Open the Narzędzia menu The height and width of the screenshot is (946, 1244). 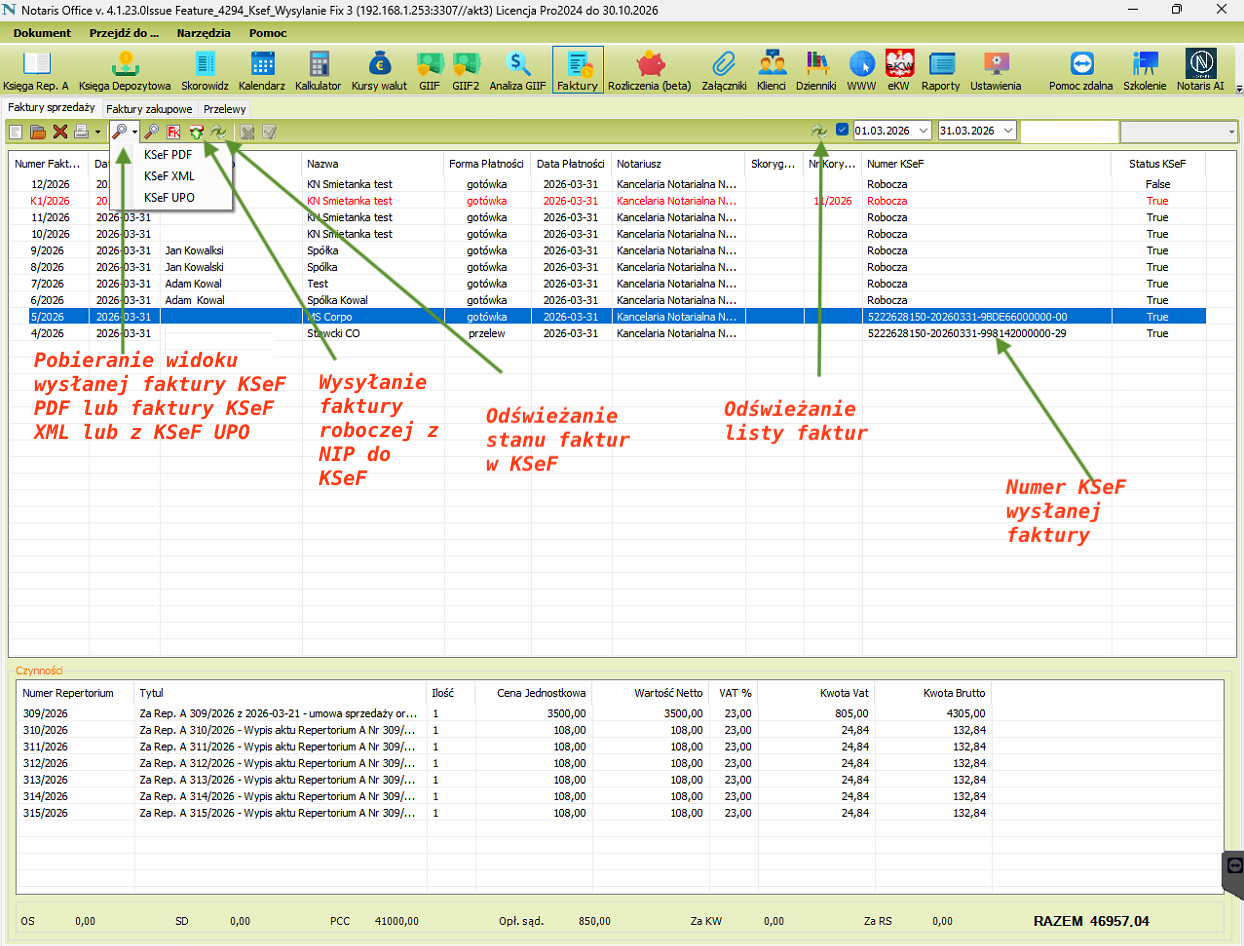(x=203, y=33)
